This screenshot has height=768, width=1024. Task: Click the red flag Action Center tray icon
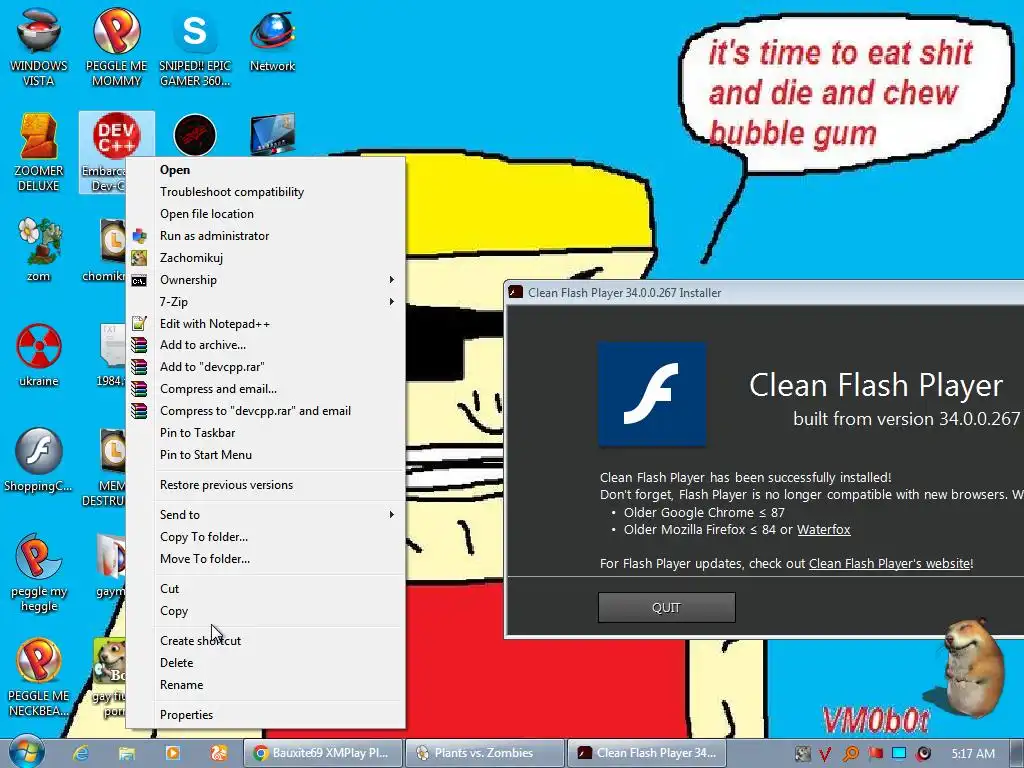(x=875, y=754)
